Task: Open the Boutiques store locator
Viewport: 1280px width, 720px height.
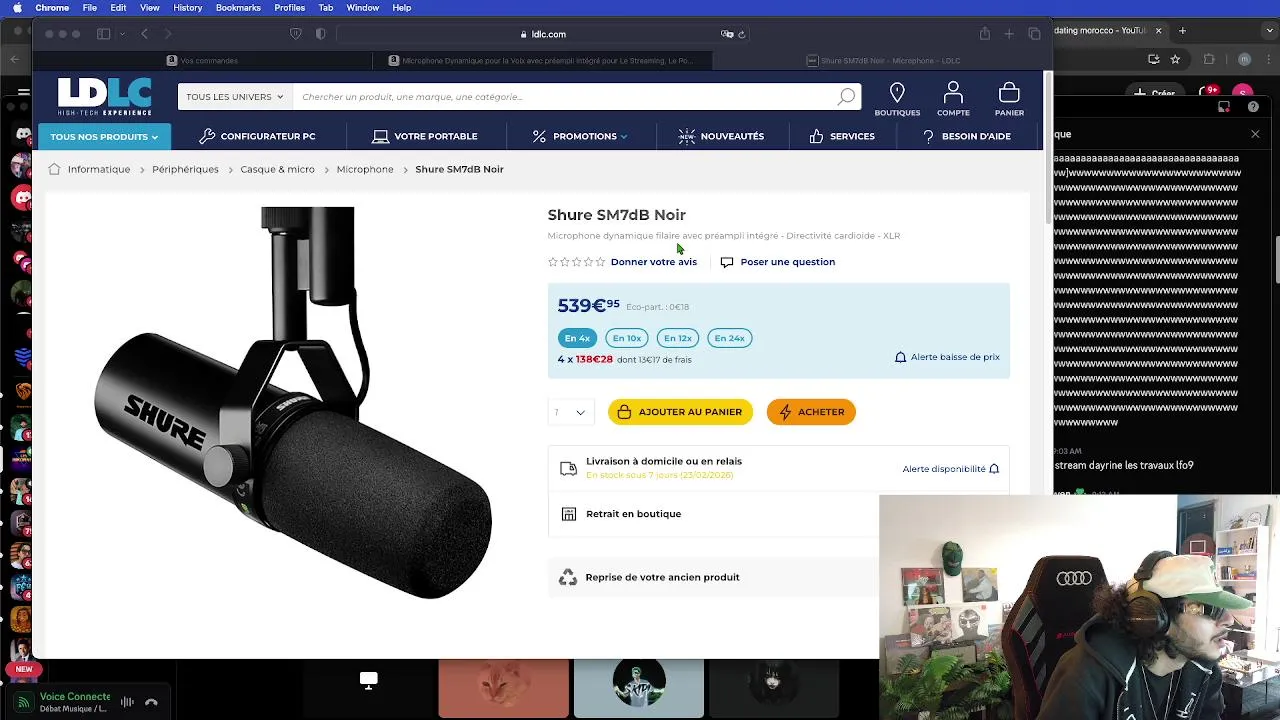Action: pyautogui.click(x=897, y=99)
